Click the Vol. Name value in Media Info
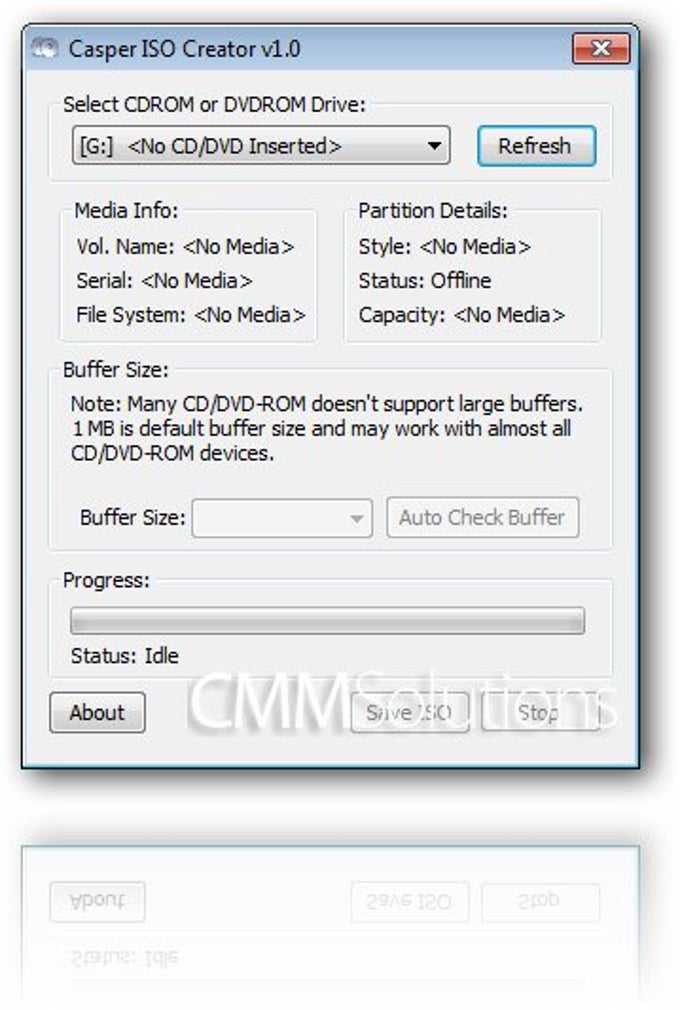Image resolution: width=680 pixels, height=1010 pixels. [x=238, y=247]
